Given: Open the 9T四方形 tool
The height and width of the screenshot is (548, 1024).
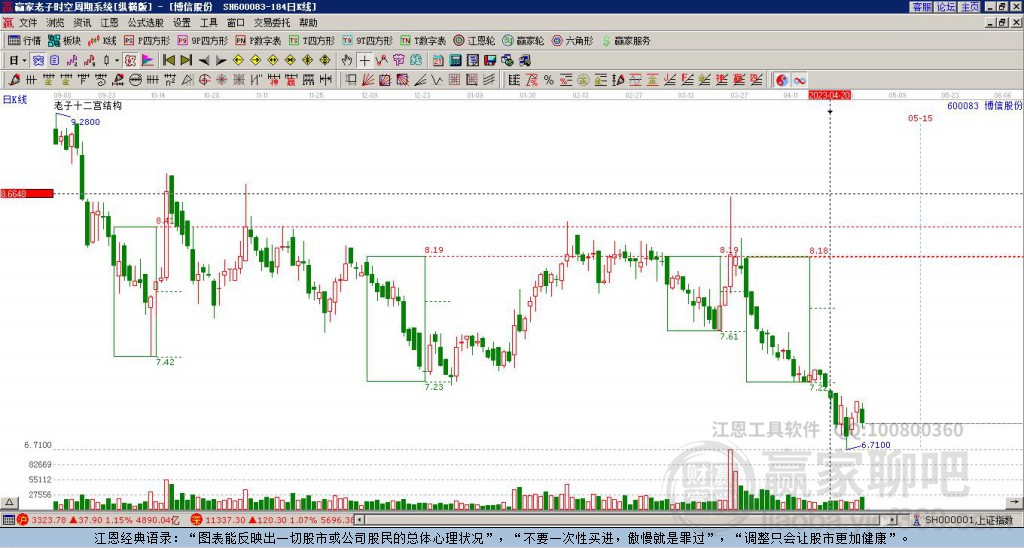Looking at the screenshot, I should (x=368, y=40).
